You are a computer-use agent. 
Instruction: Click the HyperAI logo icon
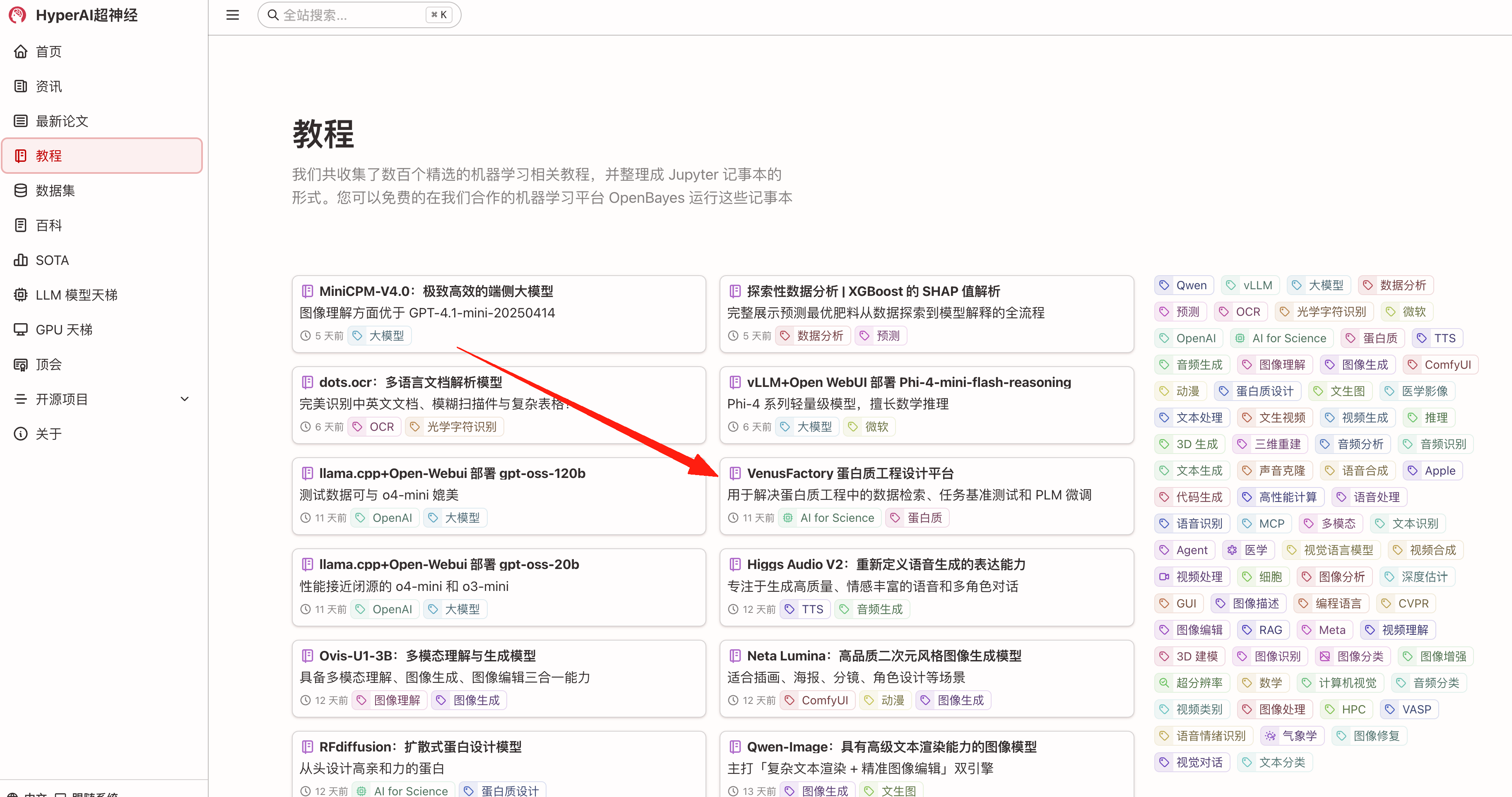18,14
